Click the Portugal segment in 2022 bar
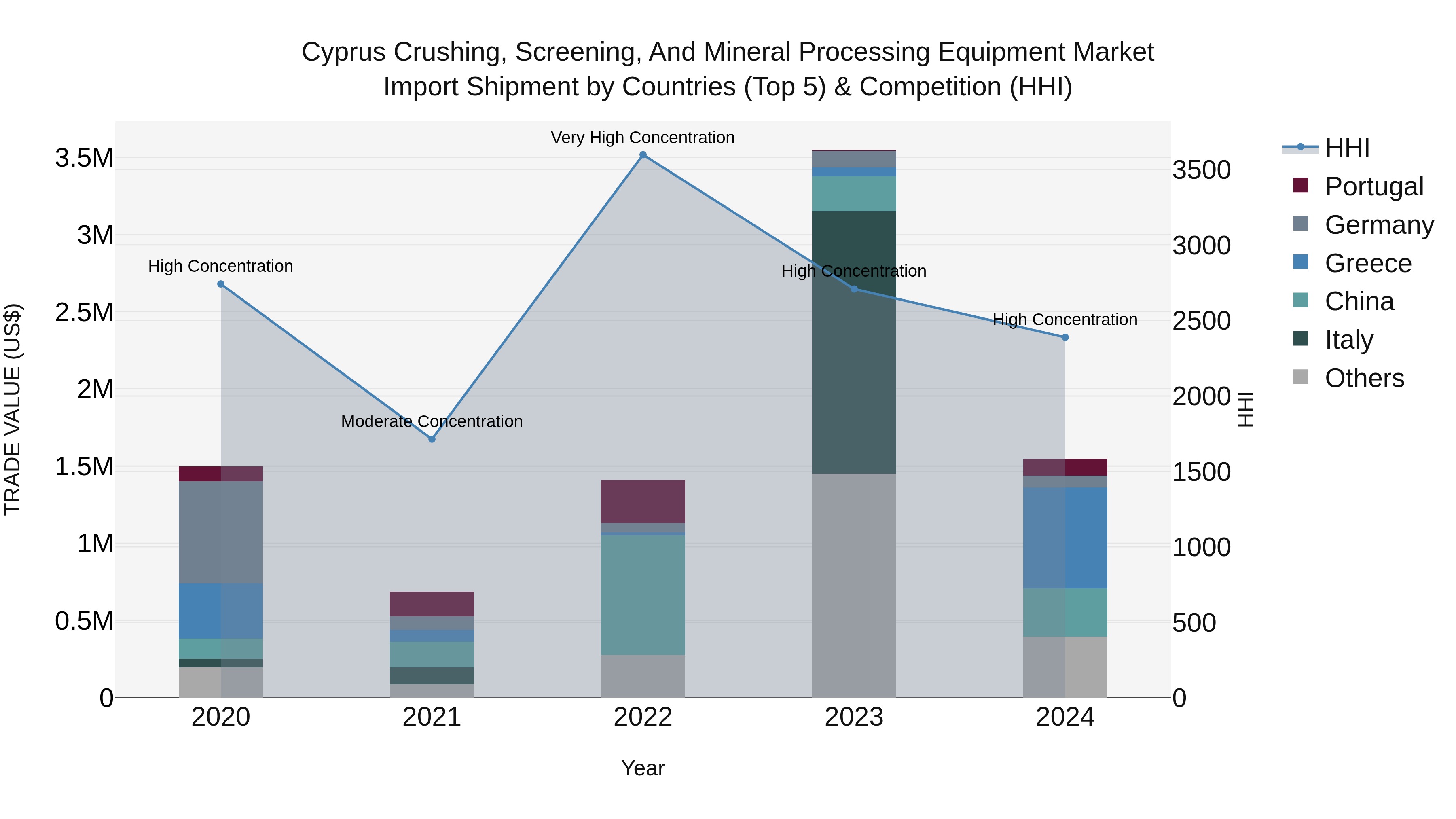Screen dimensions: 1456x819 pyautogui.click(x=643, y=502)
